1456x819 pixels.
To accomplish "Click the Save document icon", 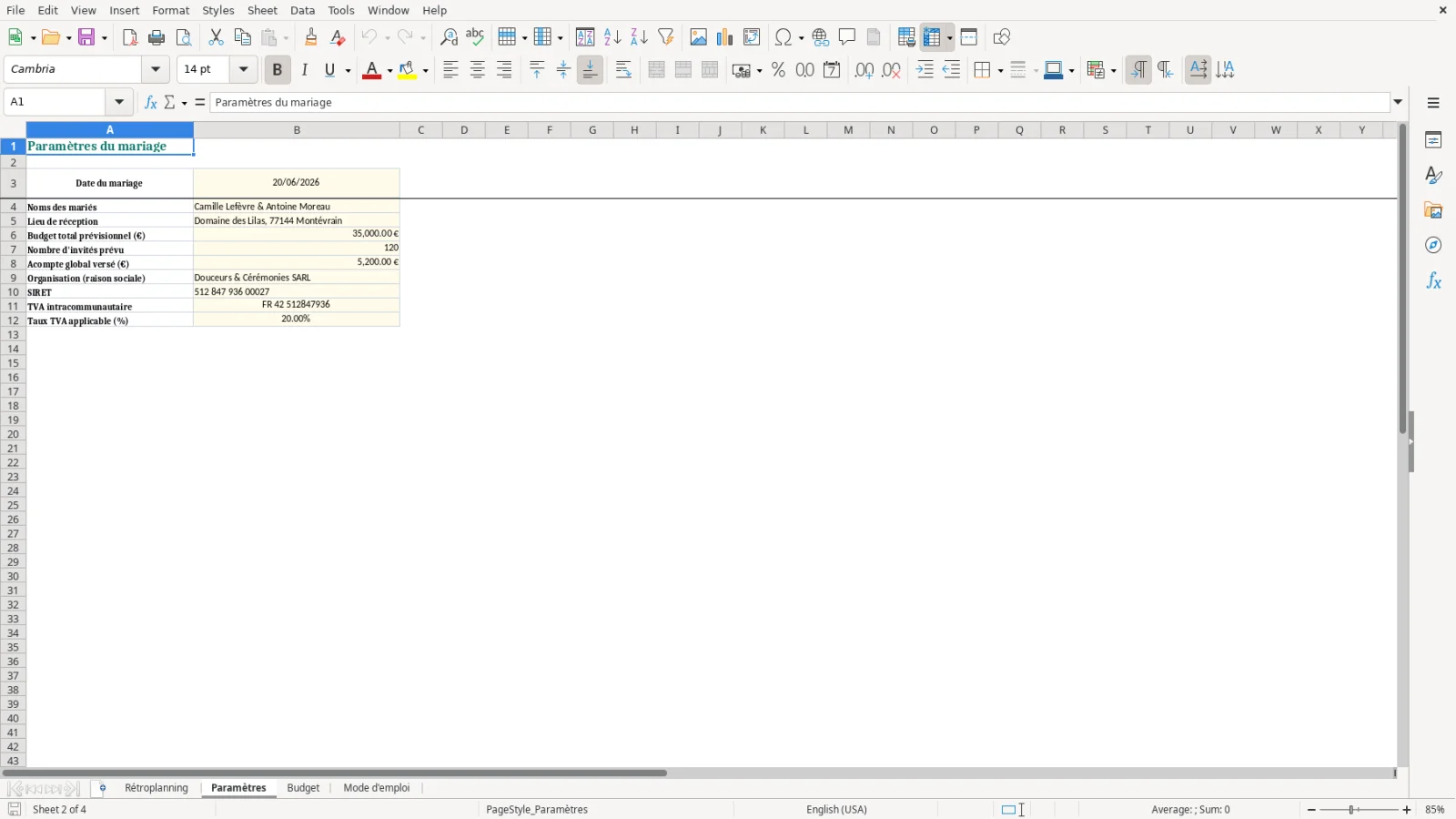I will 87,37.
